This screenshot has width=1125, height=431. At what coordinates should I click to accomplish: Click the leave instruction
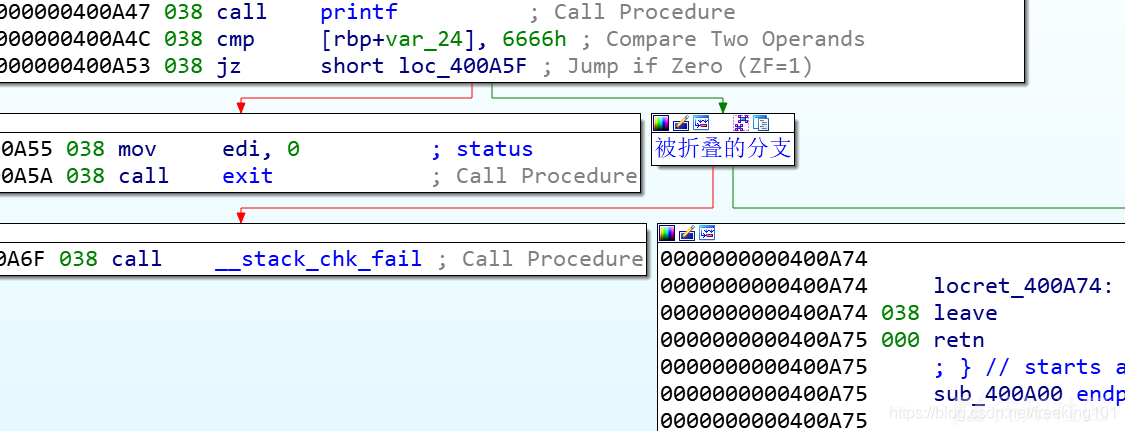point(965,313)
